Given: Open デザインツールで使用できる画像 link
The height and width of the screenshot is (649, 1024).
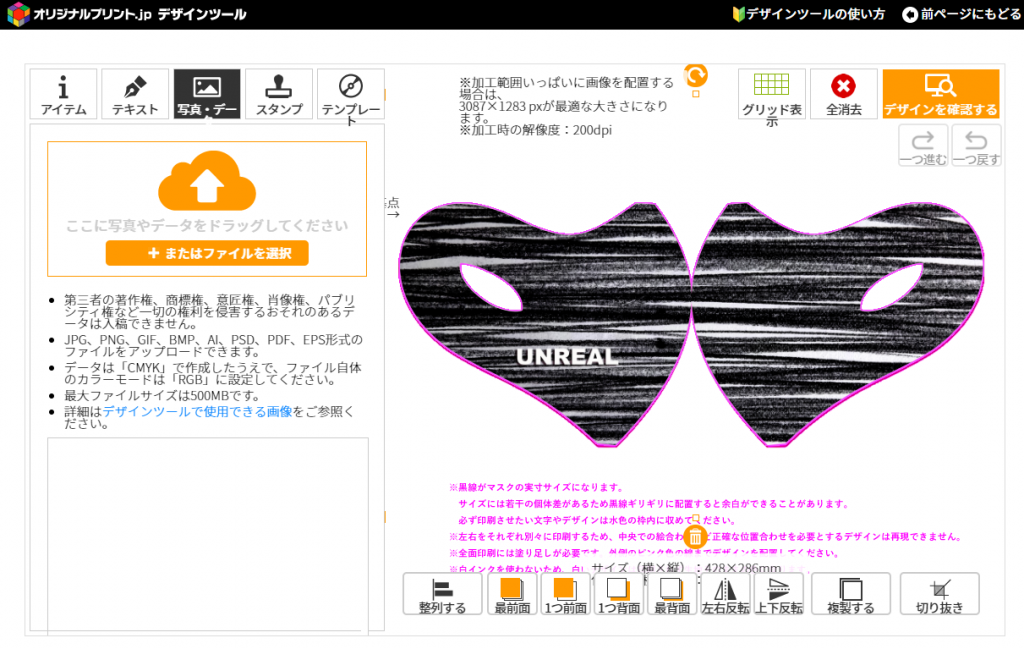Looking at the screenshot, I should coord(197,411).
